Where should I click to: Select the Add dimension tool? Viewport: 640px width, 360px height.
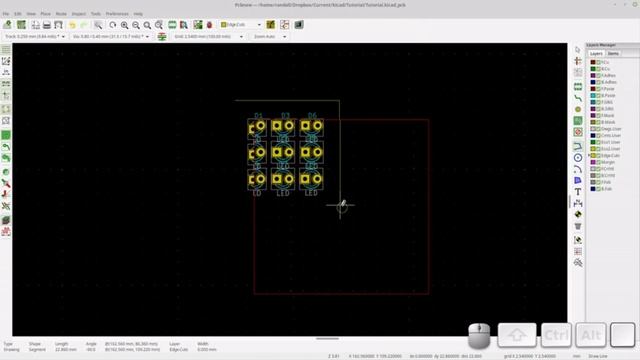[578, 203]
